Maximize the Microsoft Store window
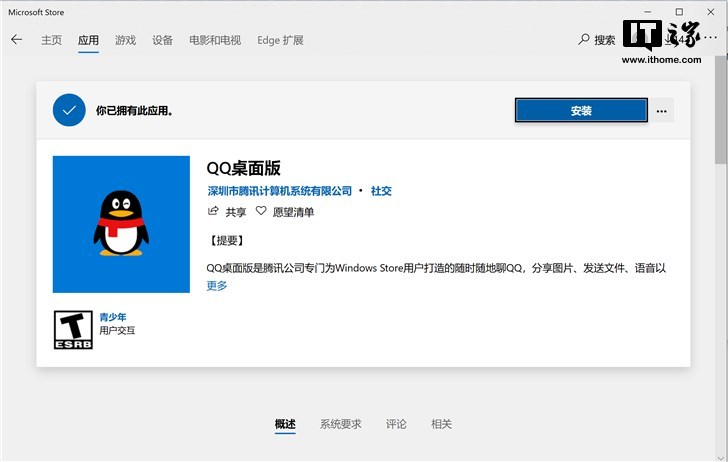 click(x=679, y=12)
